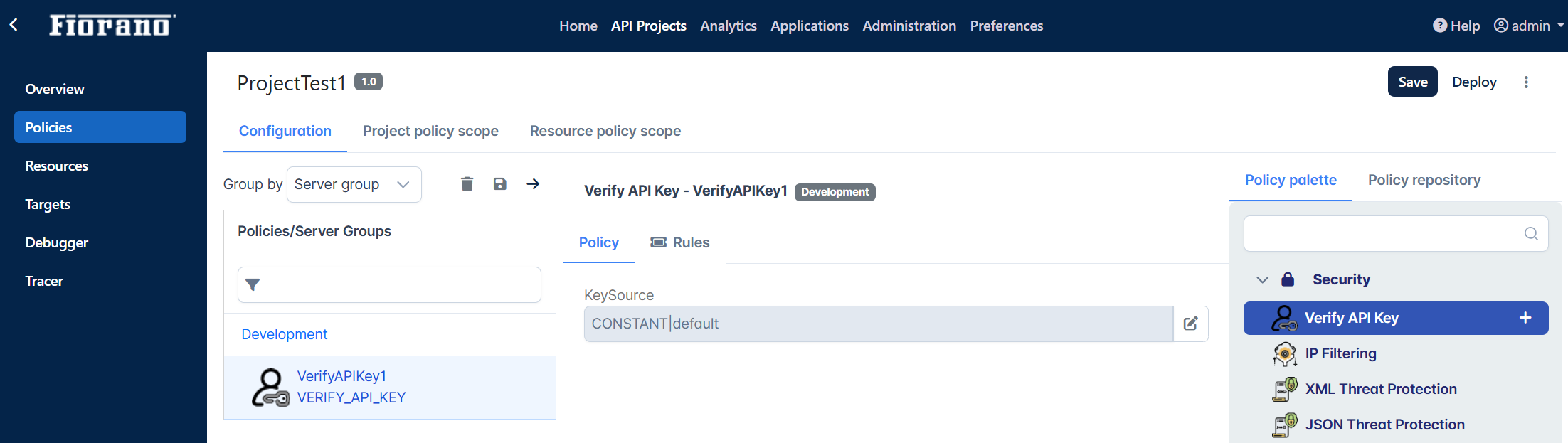This screenshot has width=1568, height=443.
Task: Open Resources in the sidebar
Action: click(100, 166)
